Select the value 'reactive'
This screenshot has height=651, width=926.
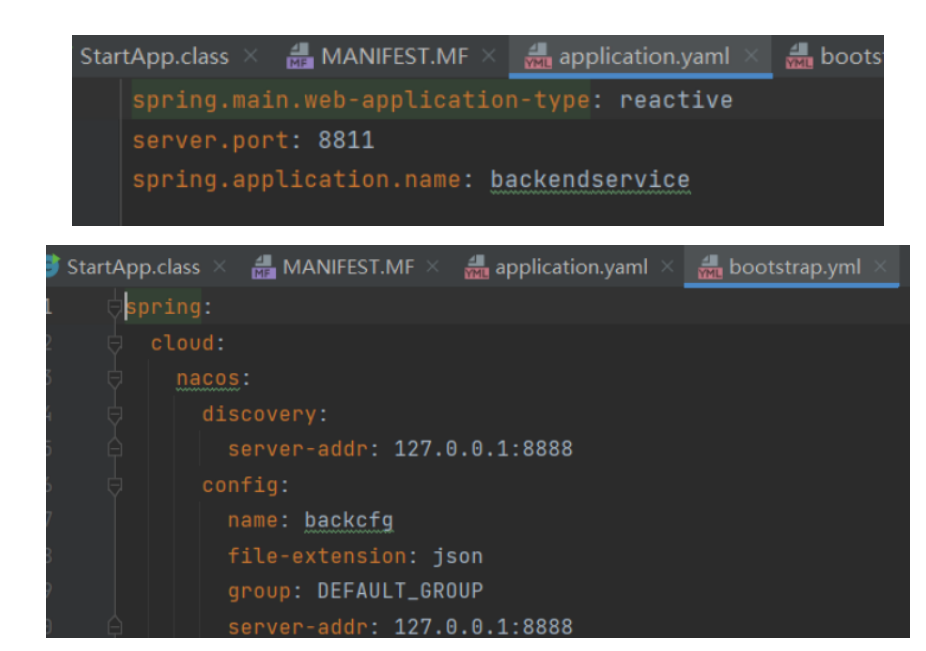pos(676,100)
